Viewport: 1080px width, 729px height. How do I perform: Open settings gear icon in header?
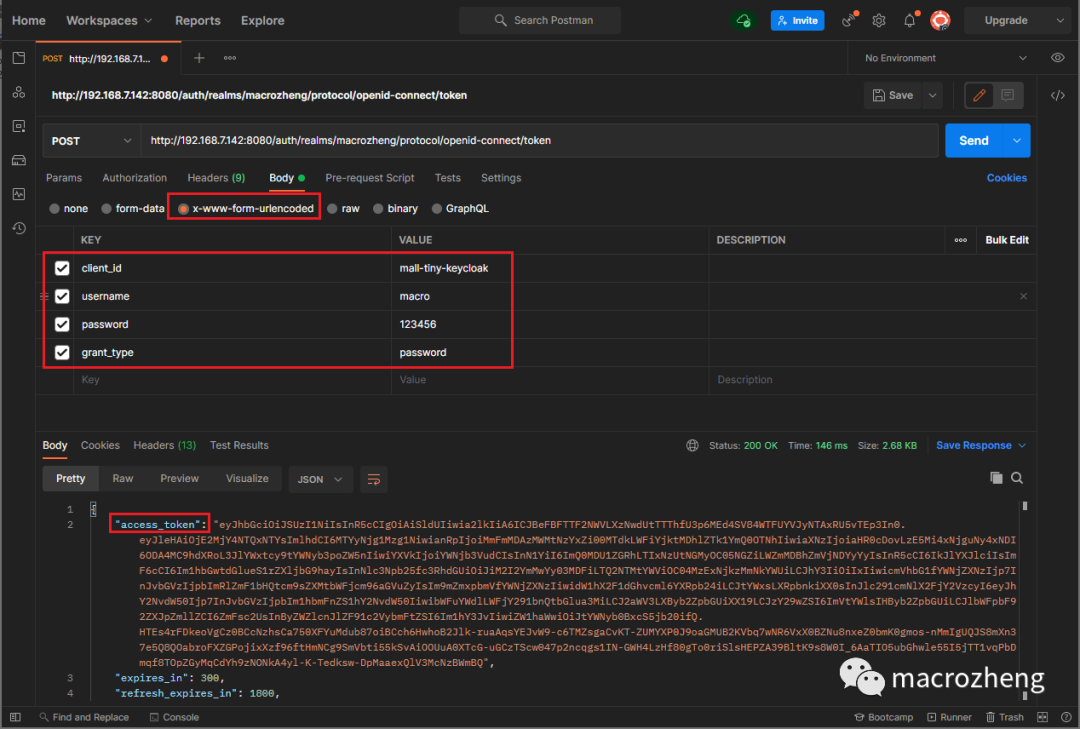click(x=879, y=20)
